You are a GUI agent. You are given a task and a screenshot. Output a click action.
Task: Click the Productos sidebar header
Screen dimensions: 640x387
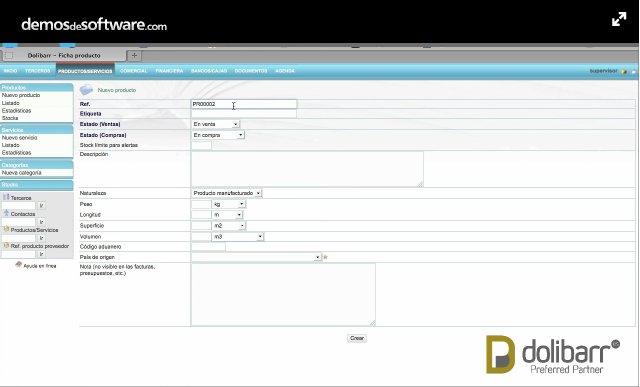point(37,87)
